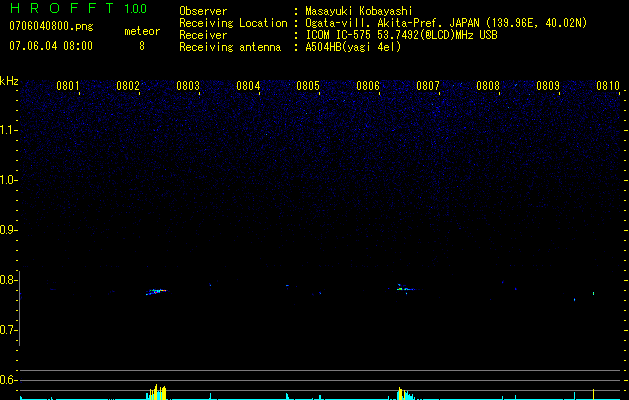Click the bright meteor echo after 0802

tap(156, 291)
